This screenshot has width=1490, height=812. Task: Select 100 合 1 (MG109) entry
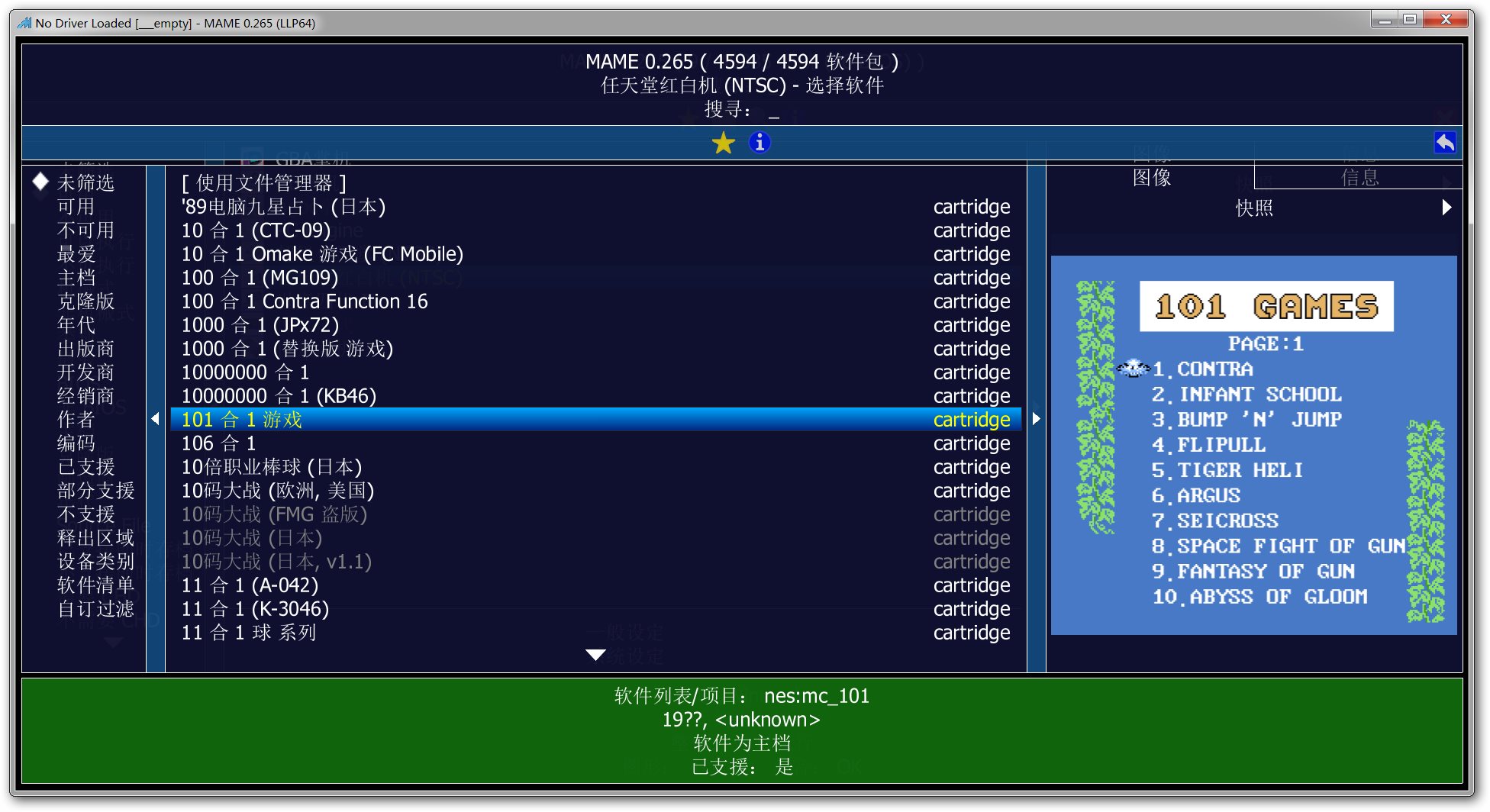pos(595,278)
